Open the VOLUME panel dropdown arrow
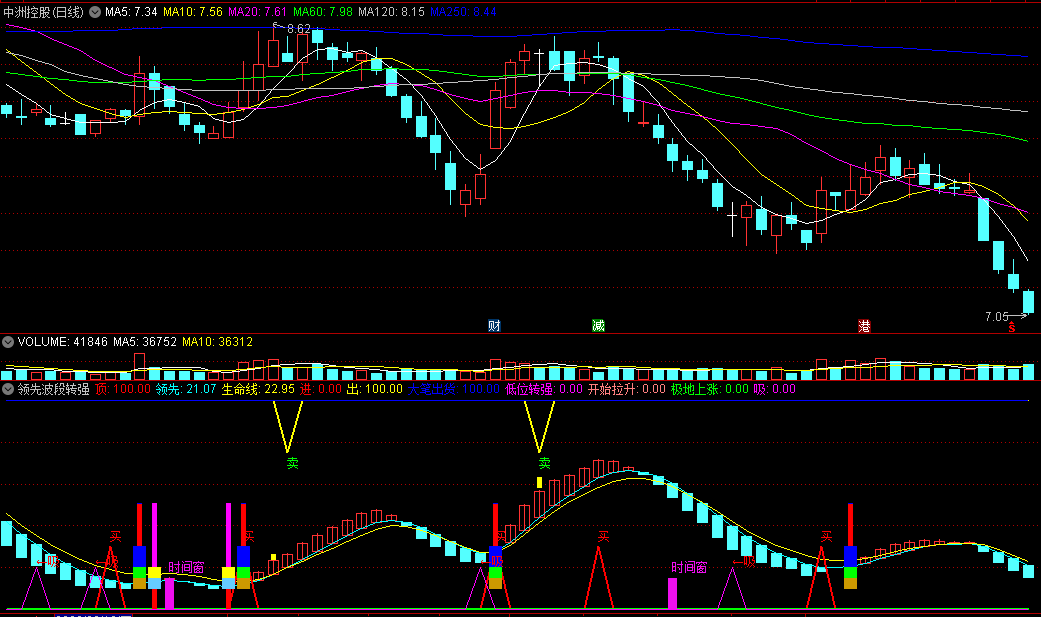The height and width of the screenshot is (617, 1041). (8, 342)
